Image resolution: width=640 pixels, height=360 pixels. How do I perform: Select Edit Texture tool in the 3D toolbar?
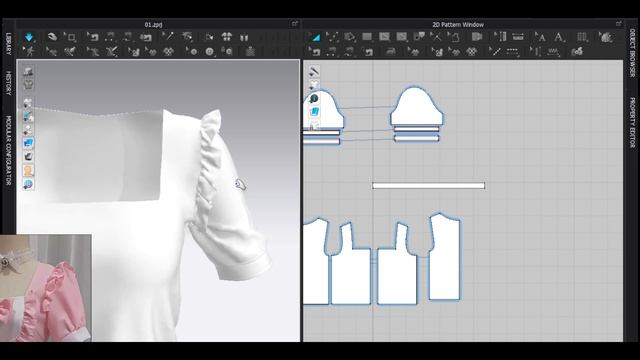pos(134,51)
